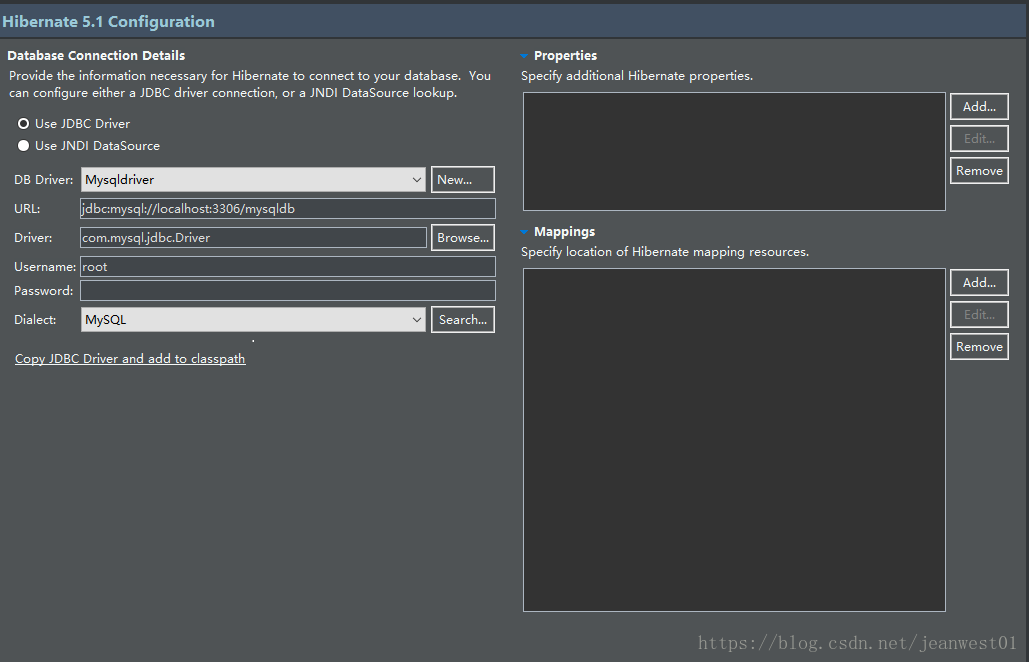The height and width of the screenshot is (663, 1029).
Task: Collapse the Properties section triangle
Action: tap(524, 56)
